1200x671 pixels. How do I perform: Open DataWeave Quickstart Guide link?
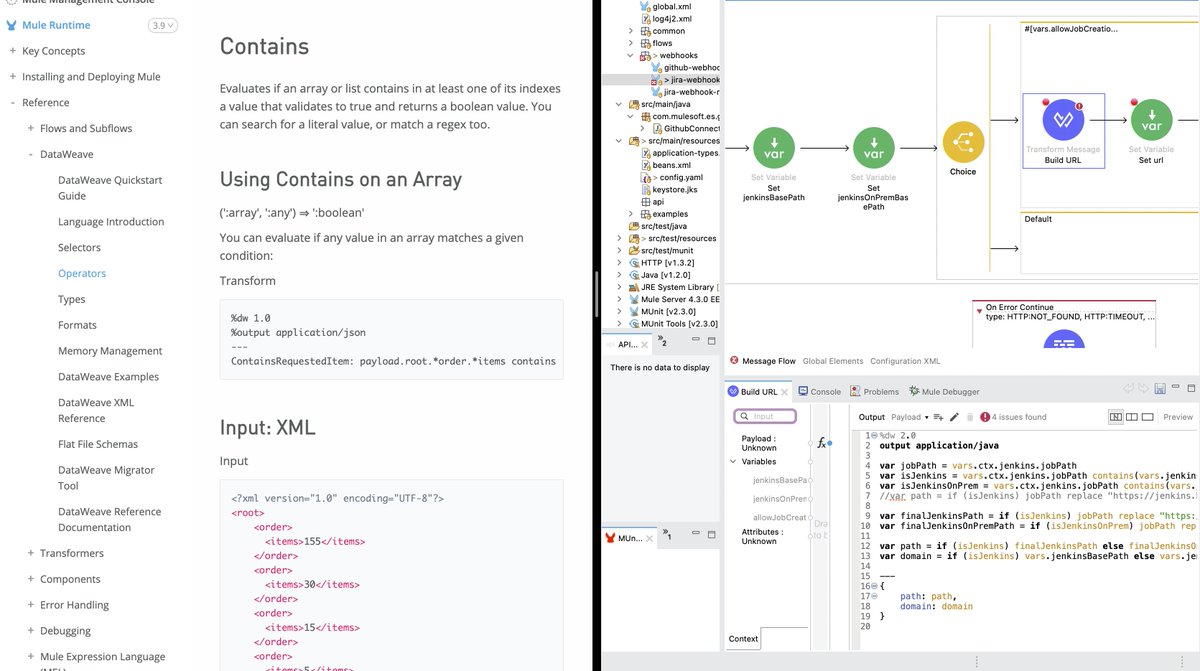tap(110, 188)
